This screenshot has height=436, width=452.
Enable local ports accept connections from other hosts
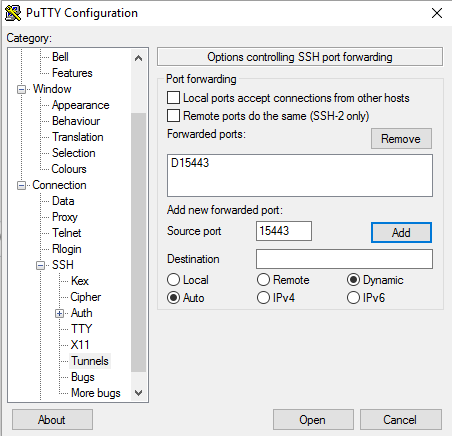tap(173, 98)
